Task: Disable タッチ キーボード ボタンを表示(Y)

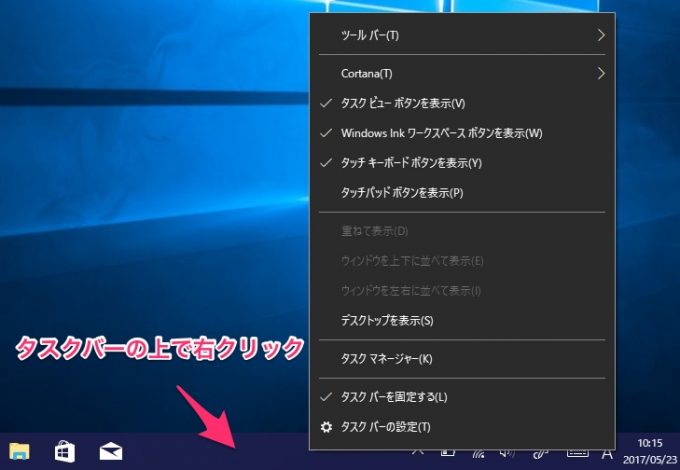Action: coord(462,163)
